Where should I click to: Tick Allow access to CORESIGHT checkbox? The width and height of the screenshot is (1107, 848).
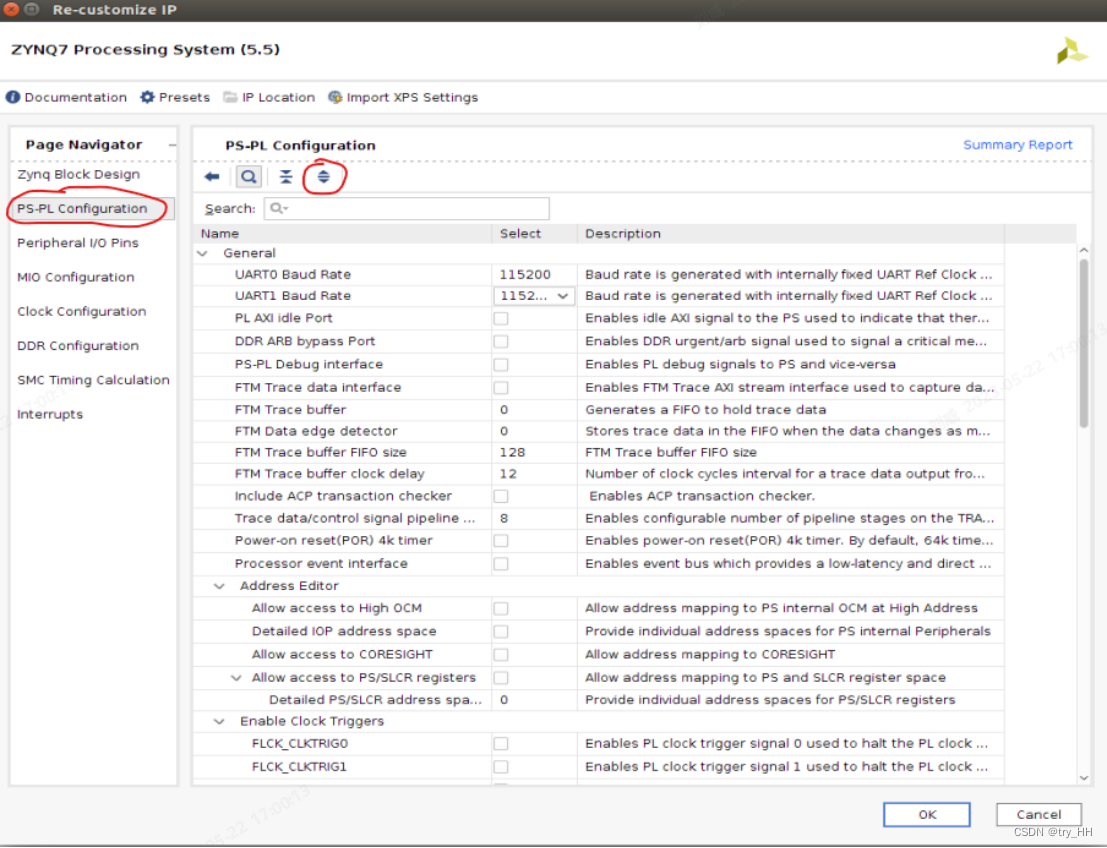[501, 655]
